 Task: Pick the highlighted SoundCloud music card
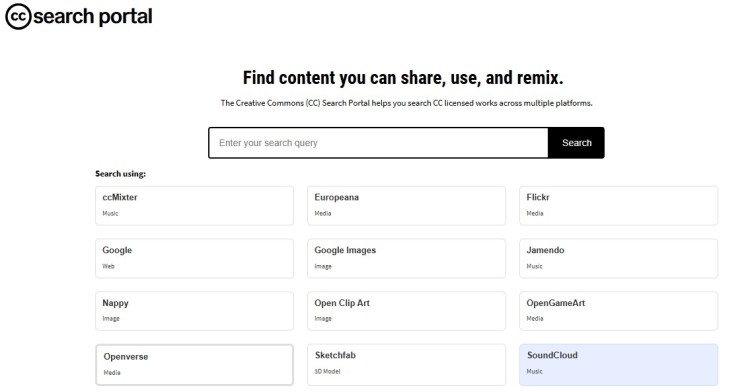pyautogui.click(x=618, y=364)
